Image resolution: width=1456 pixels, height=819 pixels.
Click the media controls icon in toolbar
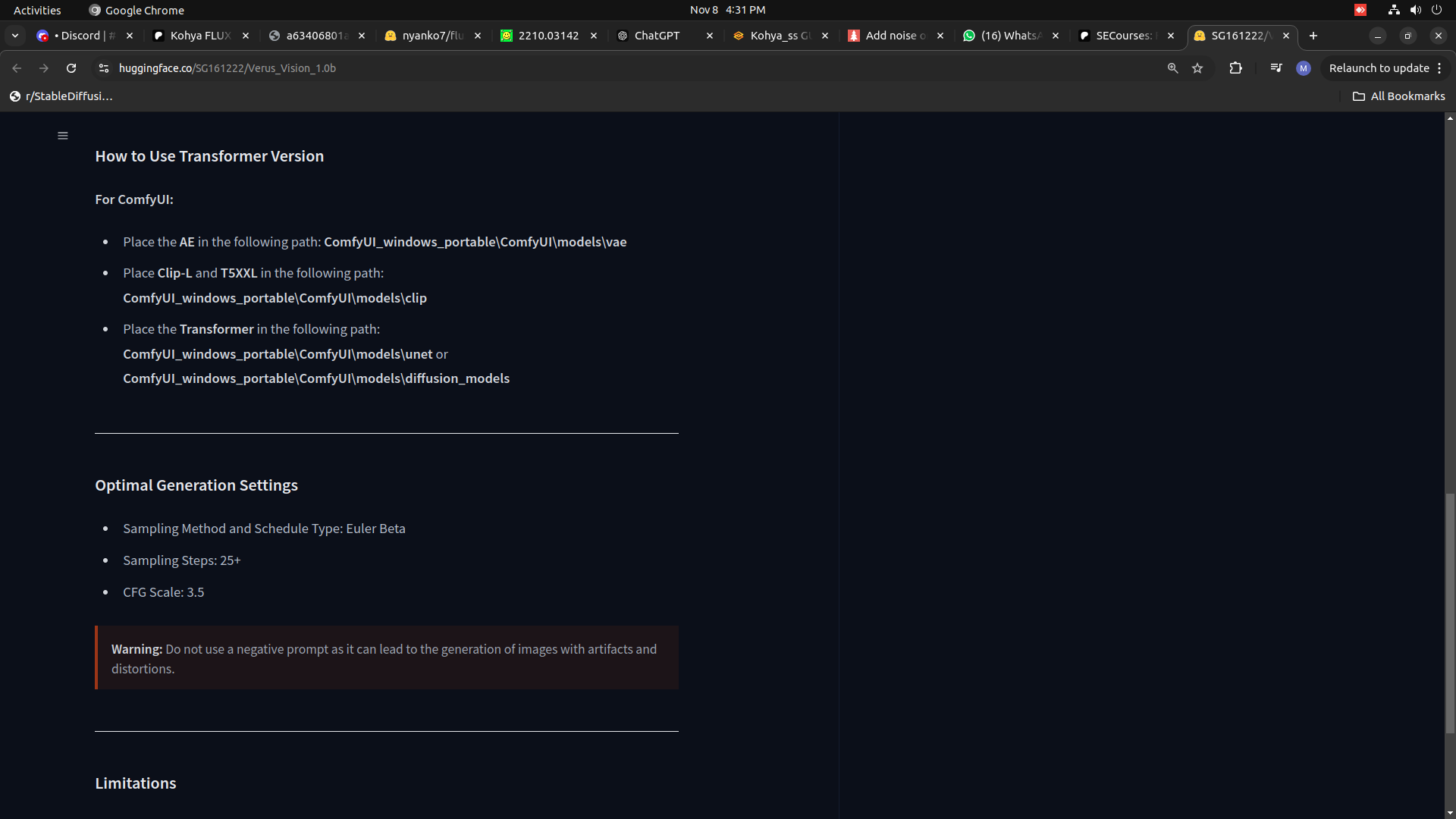click(1276, 68)
